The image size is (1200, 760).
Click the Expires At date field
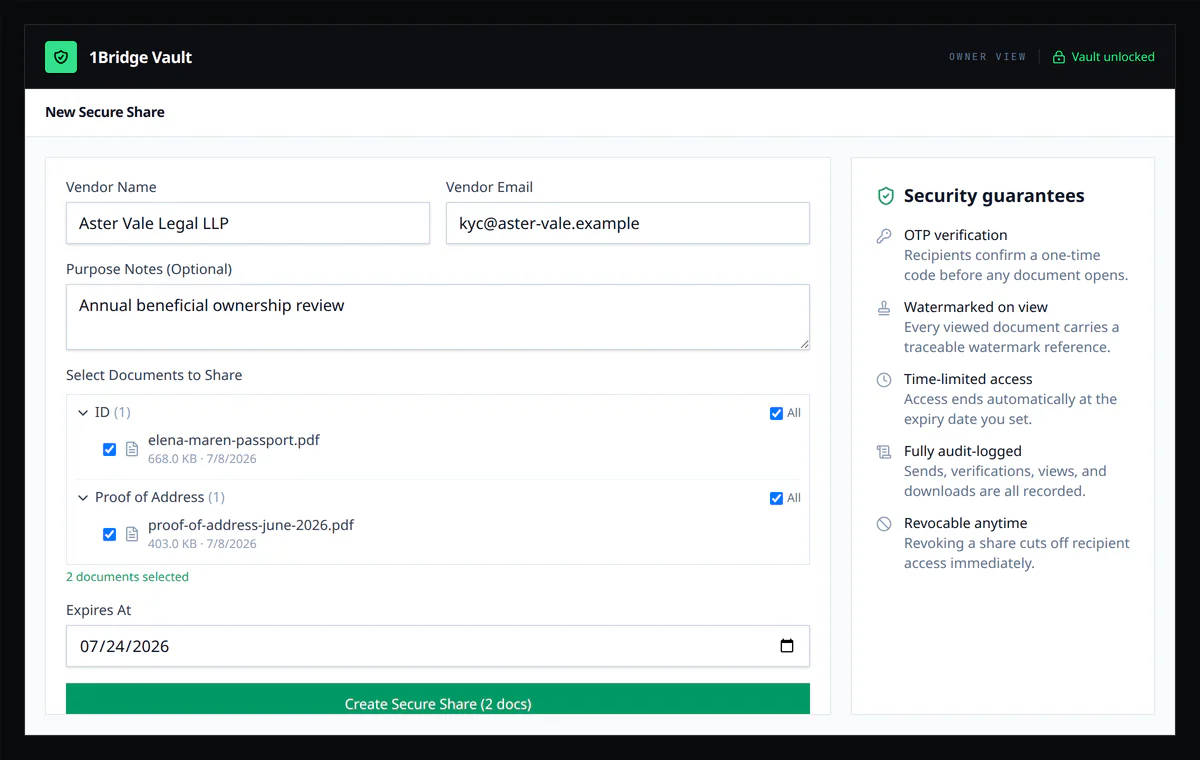pyautogui.click(x=438, y=646)
